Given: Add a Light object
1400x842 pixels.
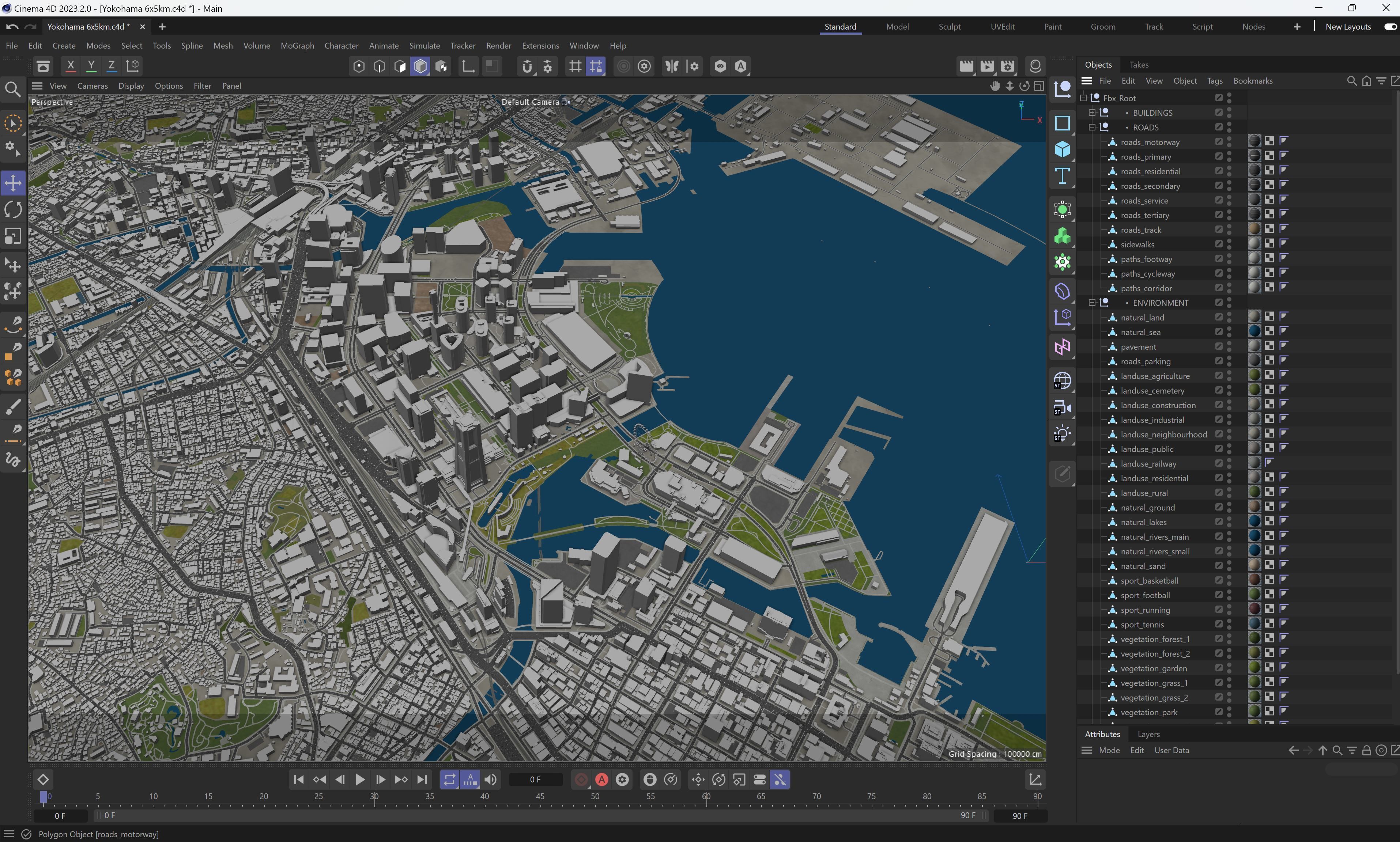Looking at the screenshot, I should (1063, 434).
